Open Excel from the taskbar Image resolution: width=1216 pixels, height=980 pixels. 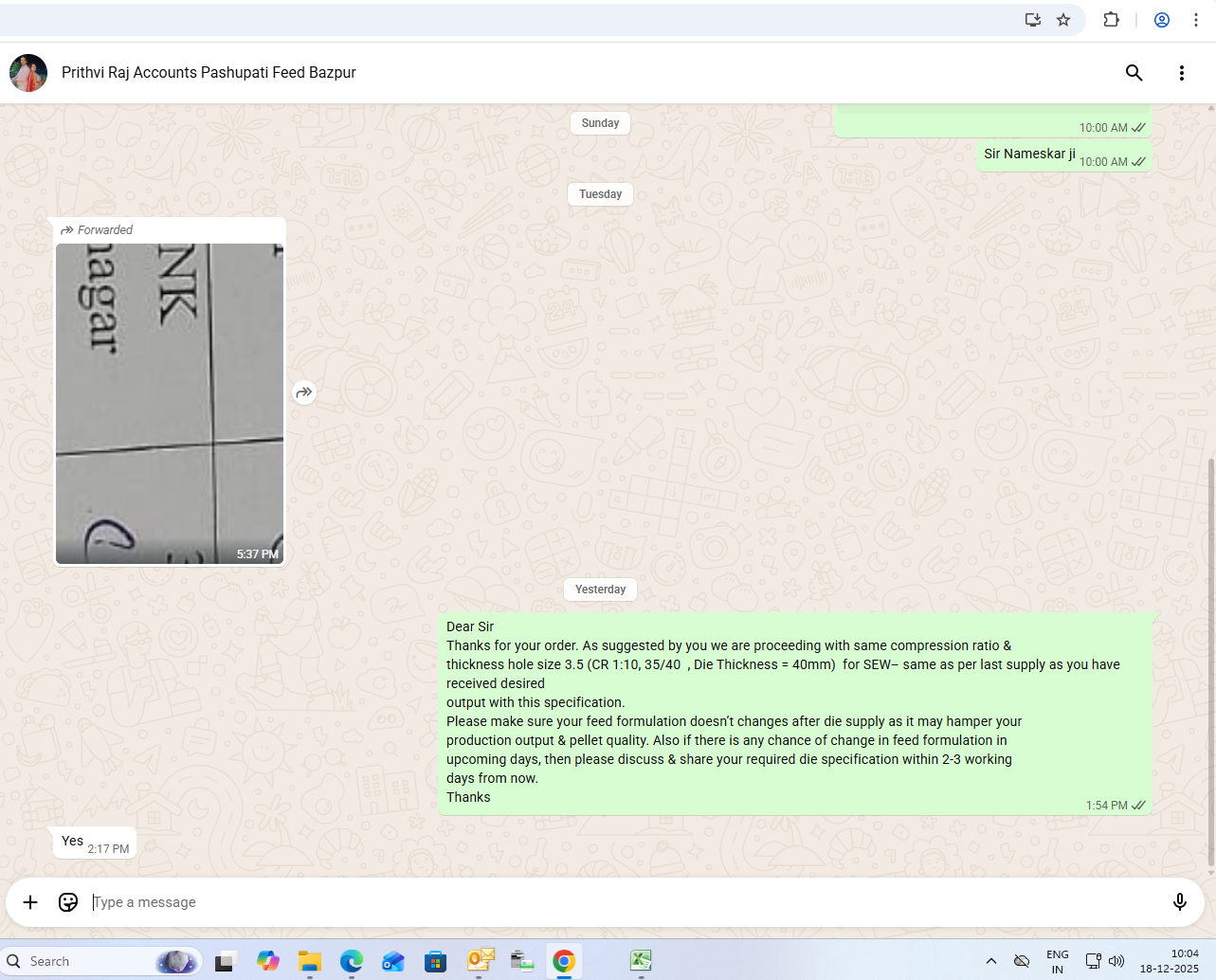pyautogui.click(x=641, y=961)
